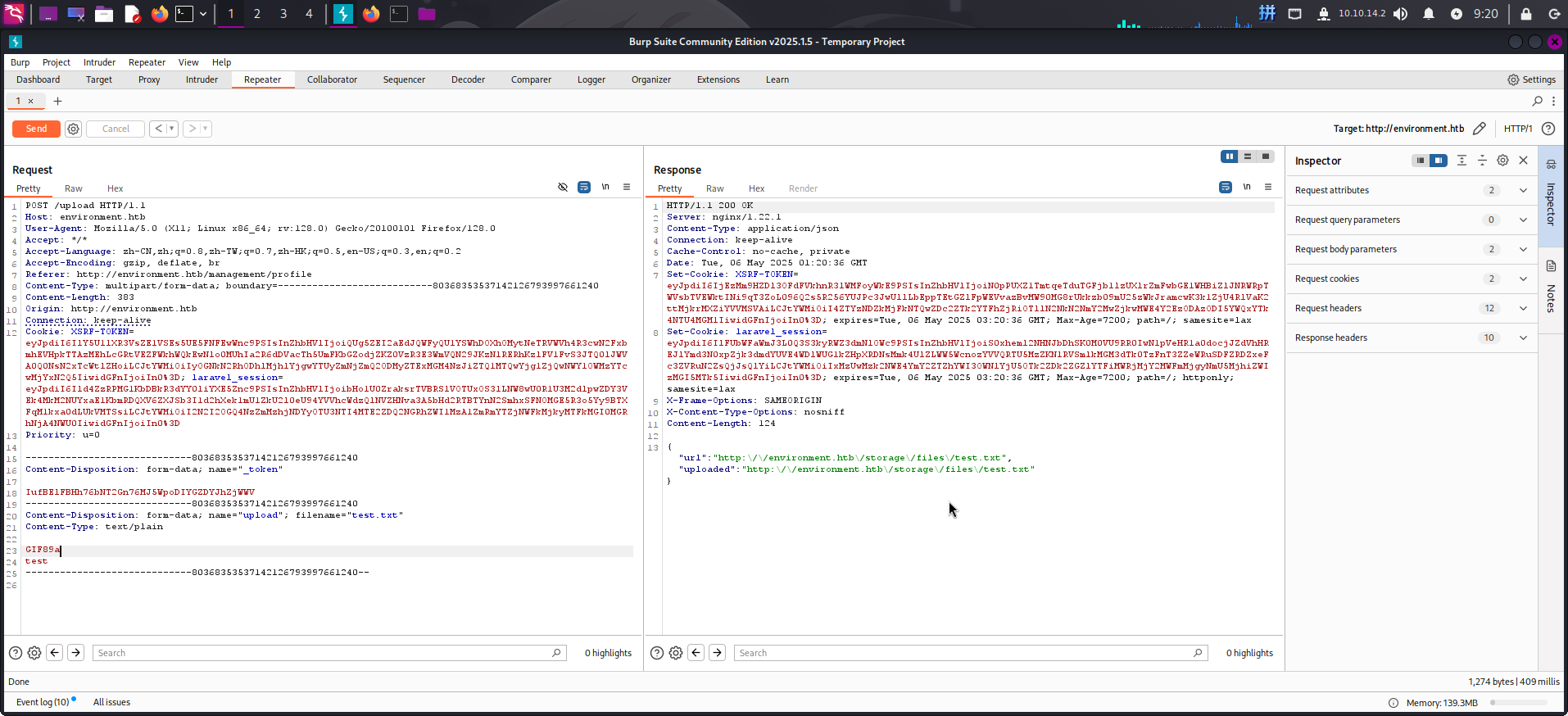
Task: Toggle request hidden characters eye icon
Action: (x=563, y=187)
